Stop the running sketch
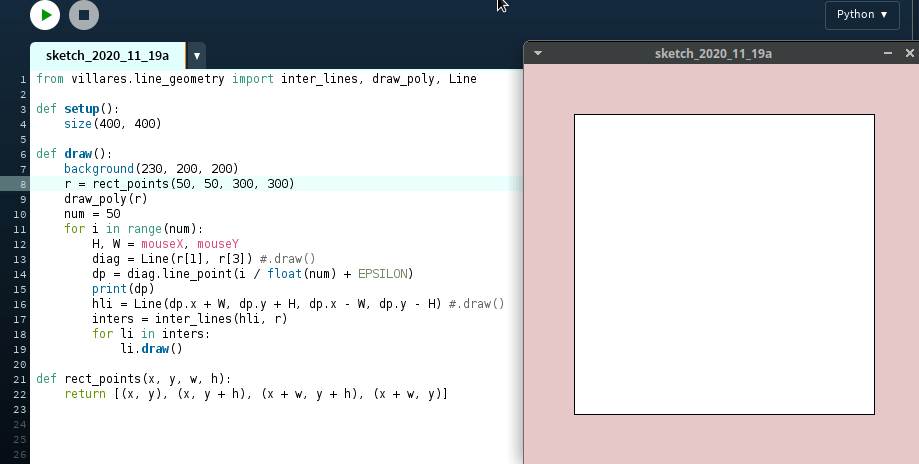Image resolution: width=919 pixels, height=464 pixels. click(84, 15)
